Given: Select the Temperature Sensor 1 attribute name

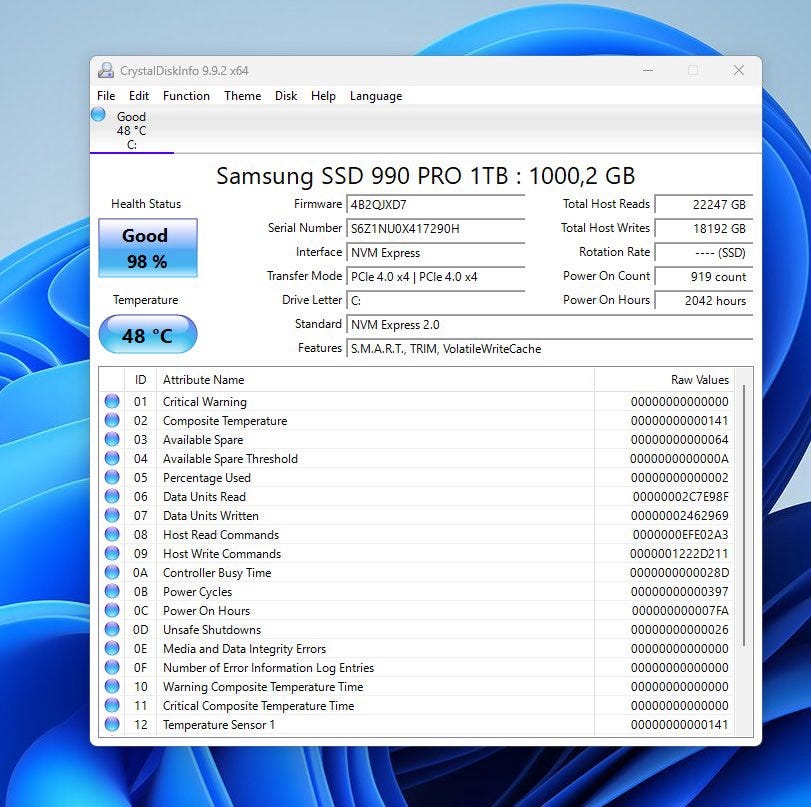Looking at the screenshot, I should [x=219, y=724].
